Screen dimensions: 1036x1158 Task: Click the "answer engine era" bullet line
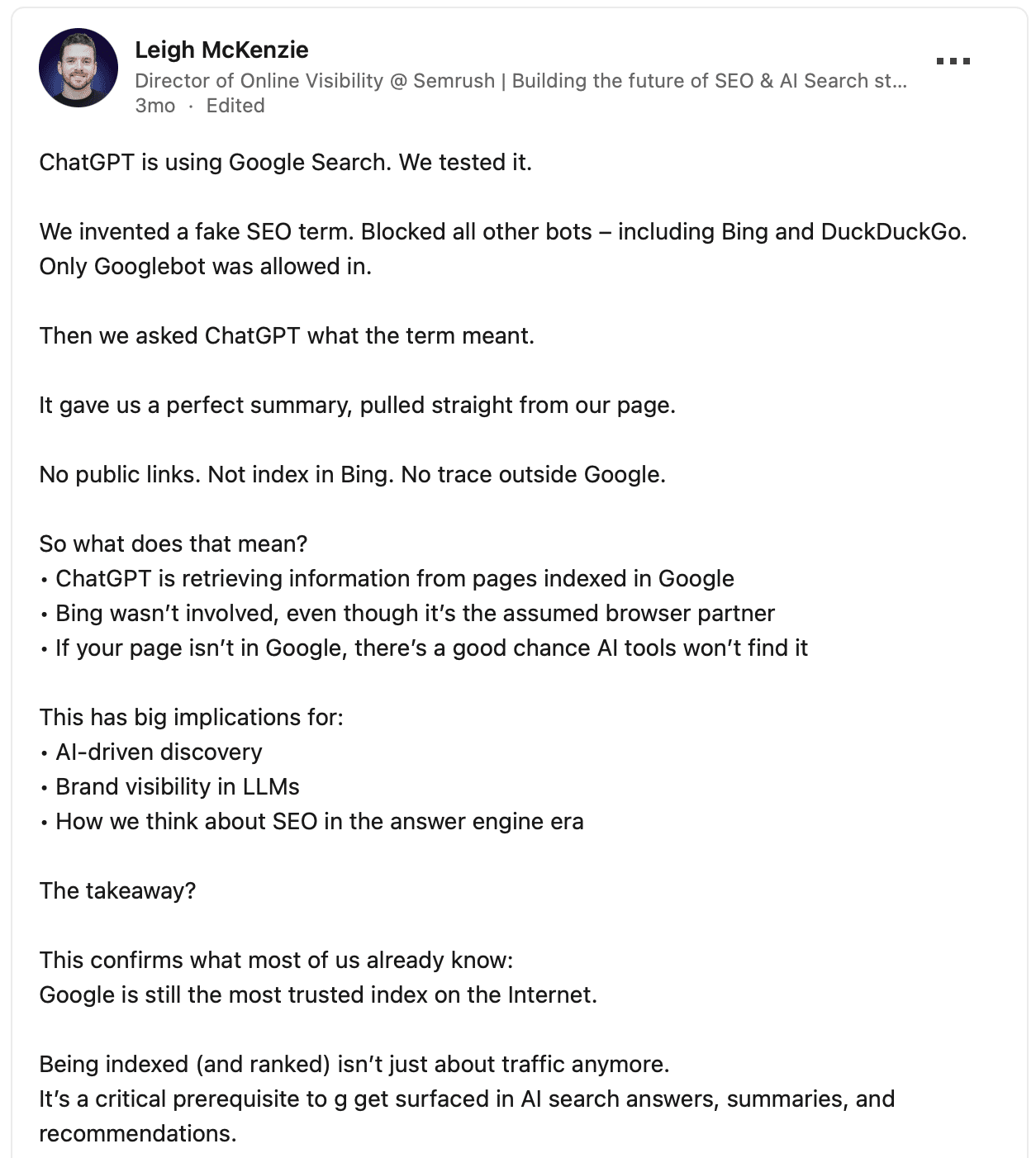(319, 821)
